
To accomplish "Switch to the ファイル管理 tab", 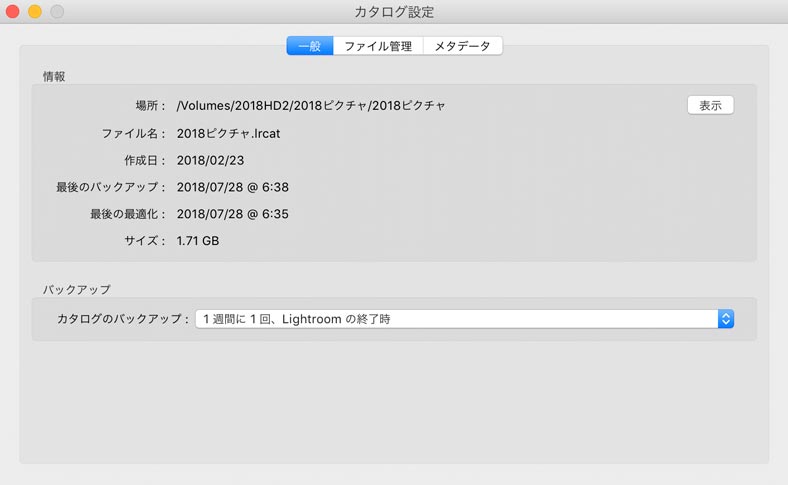I will 378,46.
